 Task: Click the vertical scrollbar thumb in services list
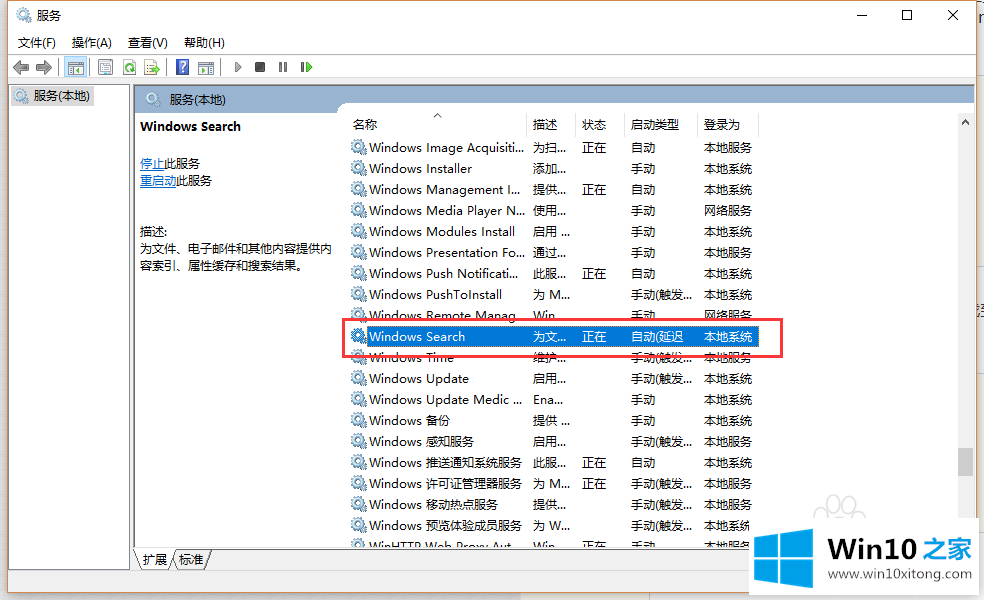(965, 461)
